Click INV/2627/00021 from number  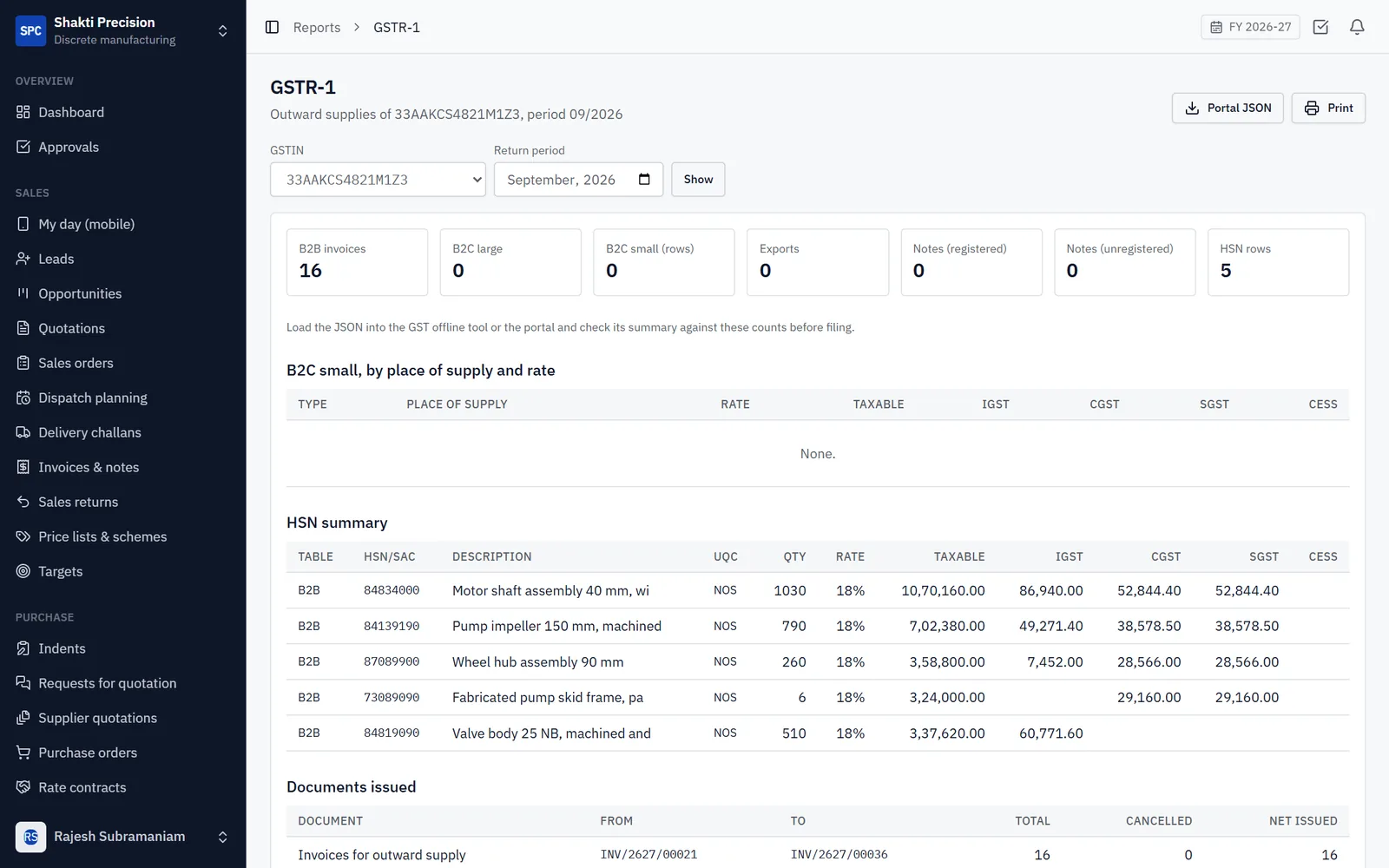648,854
